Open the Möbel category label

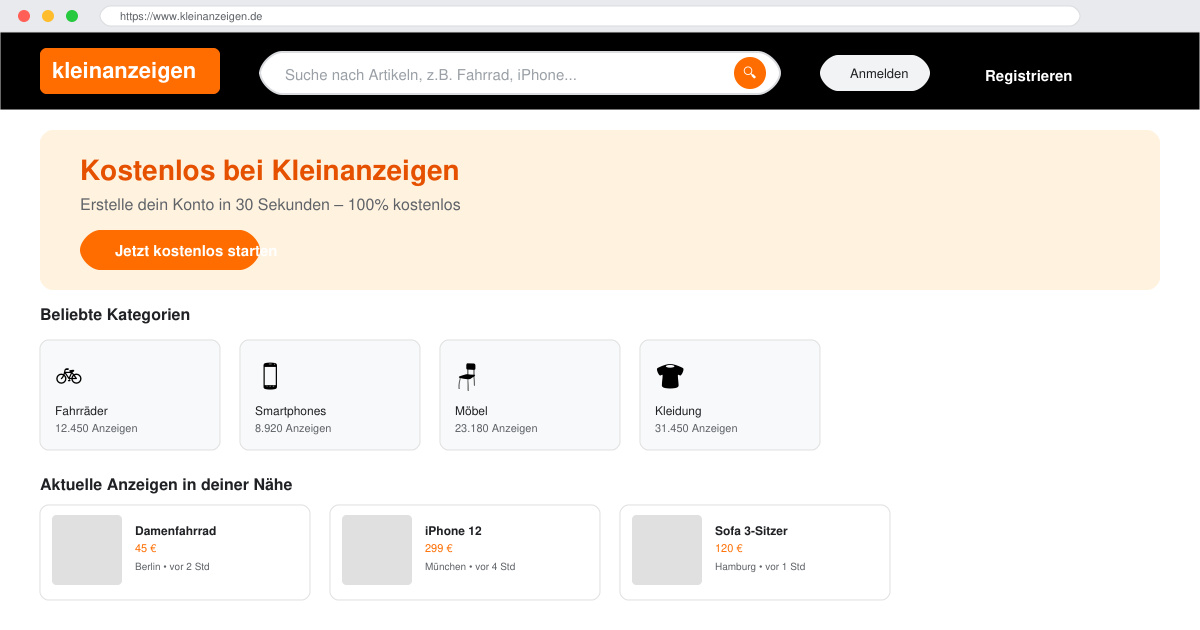coord(471,411)
